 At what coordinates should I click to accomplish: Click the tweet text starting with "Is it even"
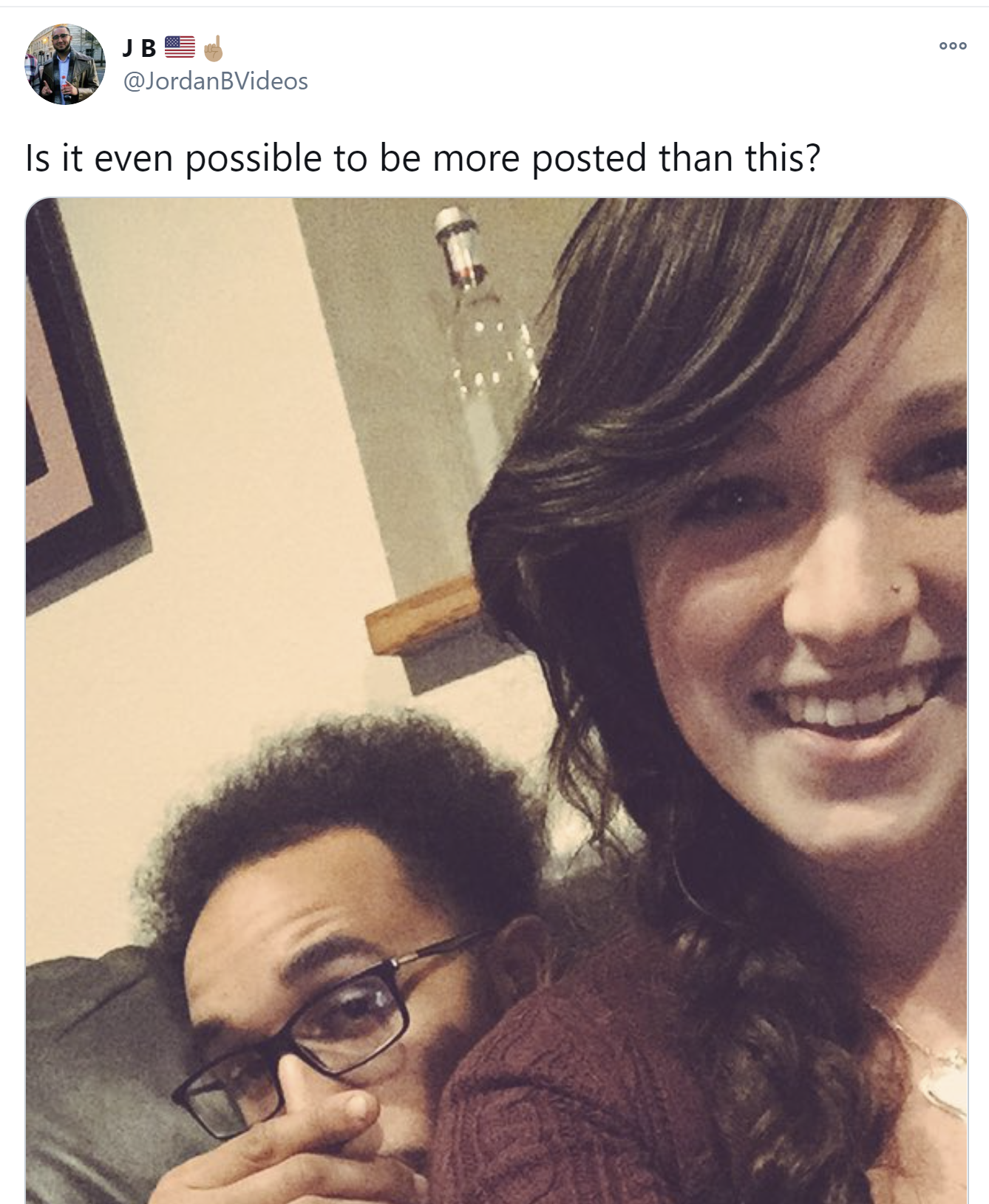423,158
